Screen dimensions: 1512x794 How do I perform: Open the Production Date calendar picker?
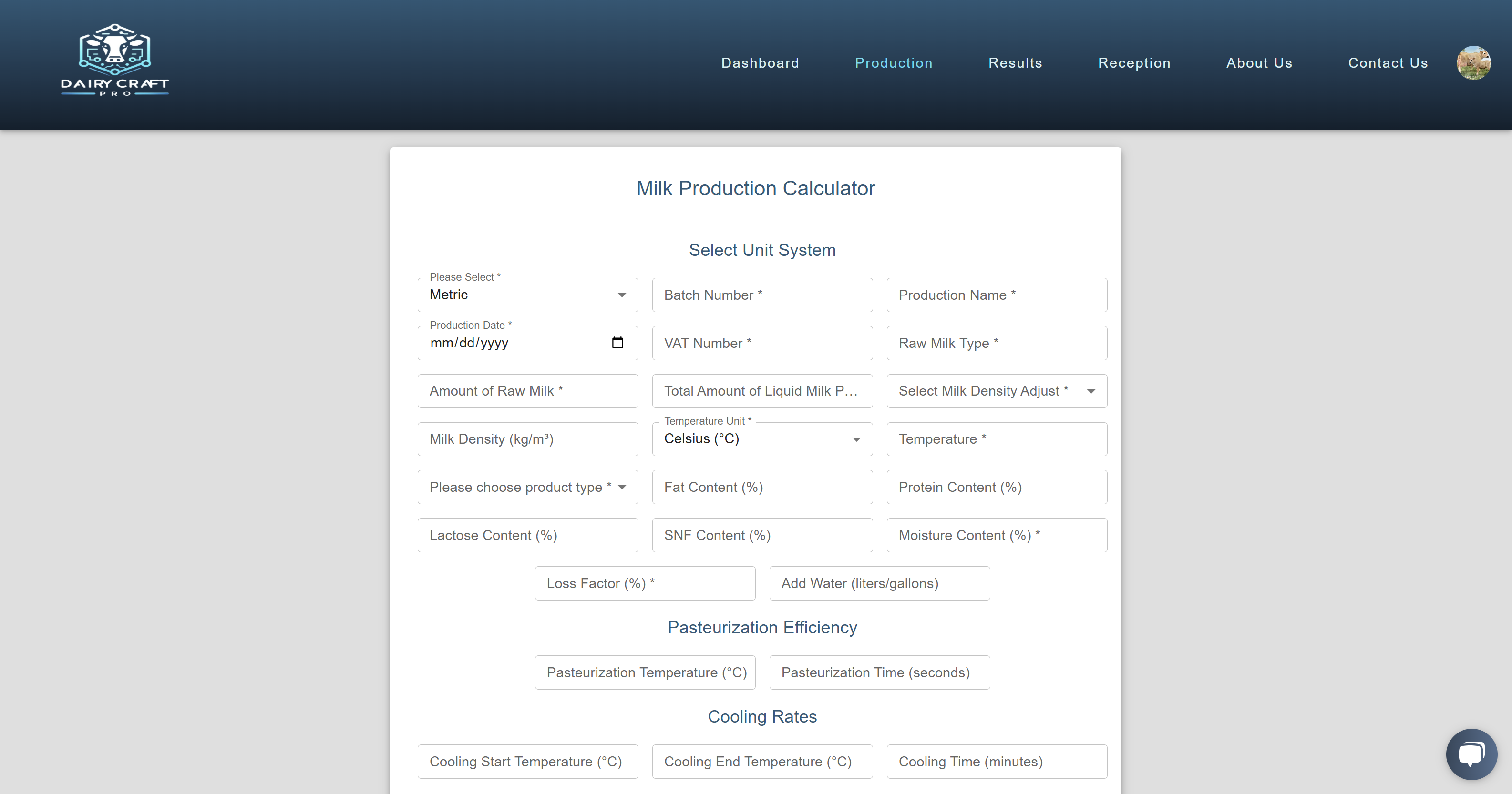tap(617, 343)
